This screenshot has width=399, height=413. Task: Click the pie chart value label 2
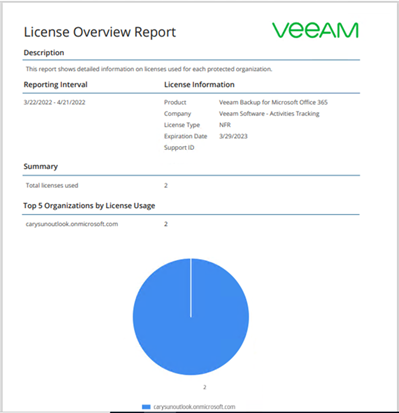tap(205, 387)
